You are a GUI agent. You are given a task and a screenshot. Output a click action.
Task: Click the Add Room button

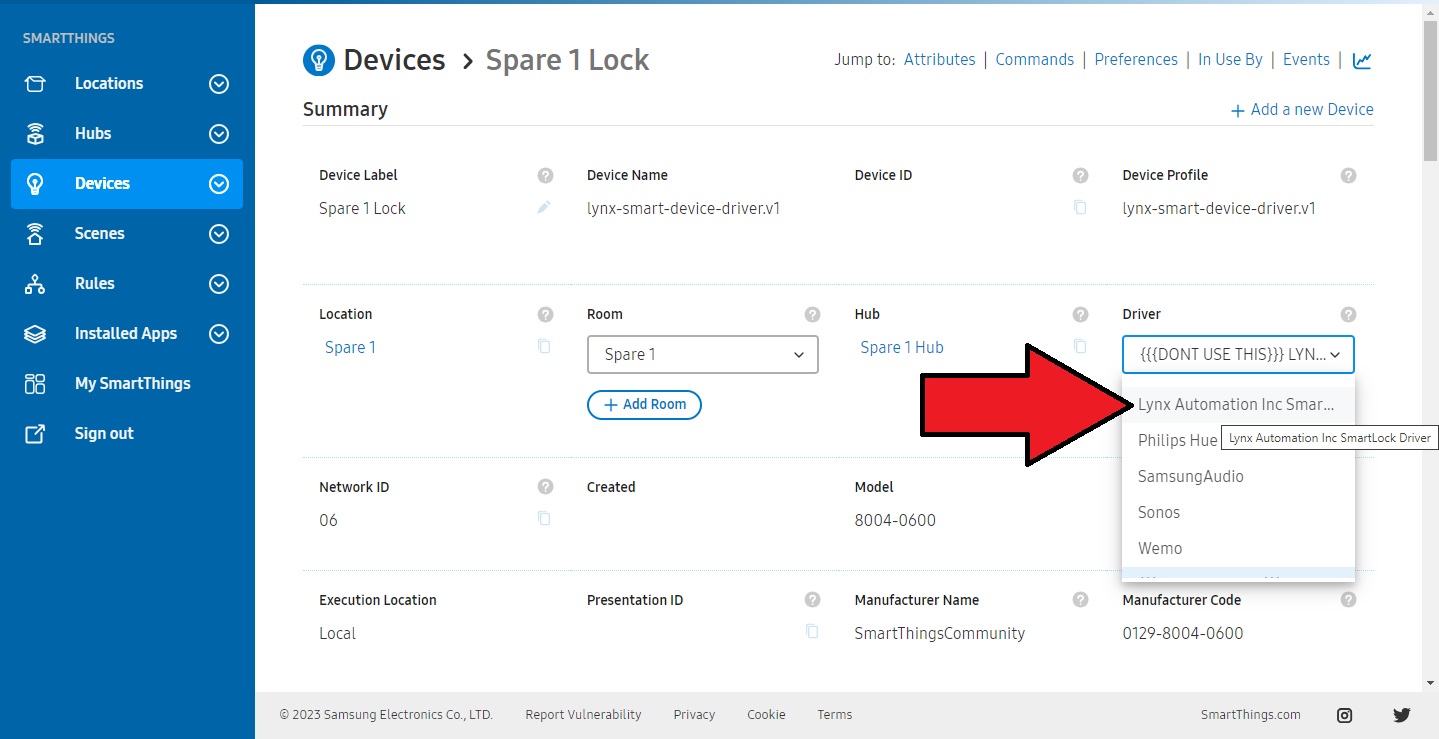[x=644, y=405]
